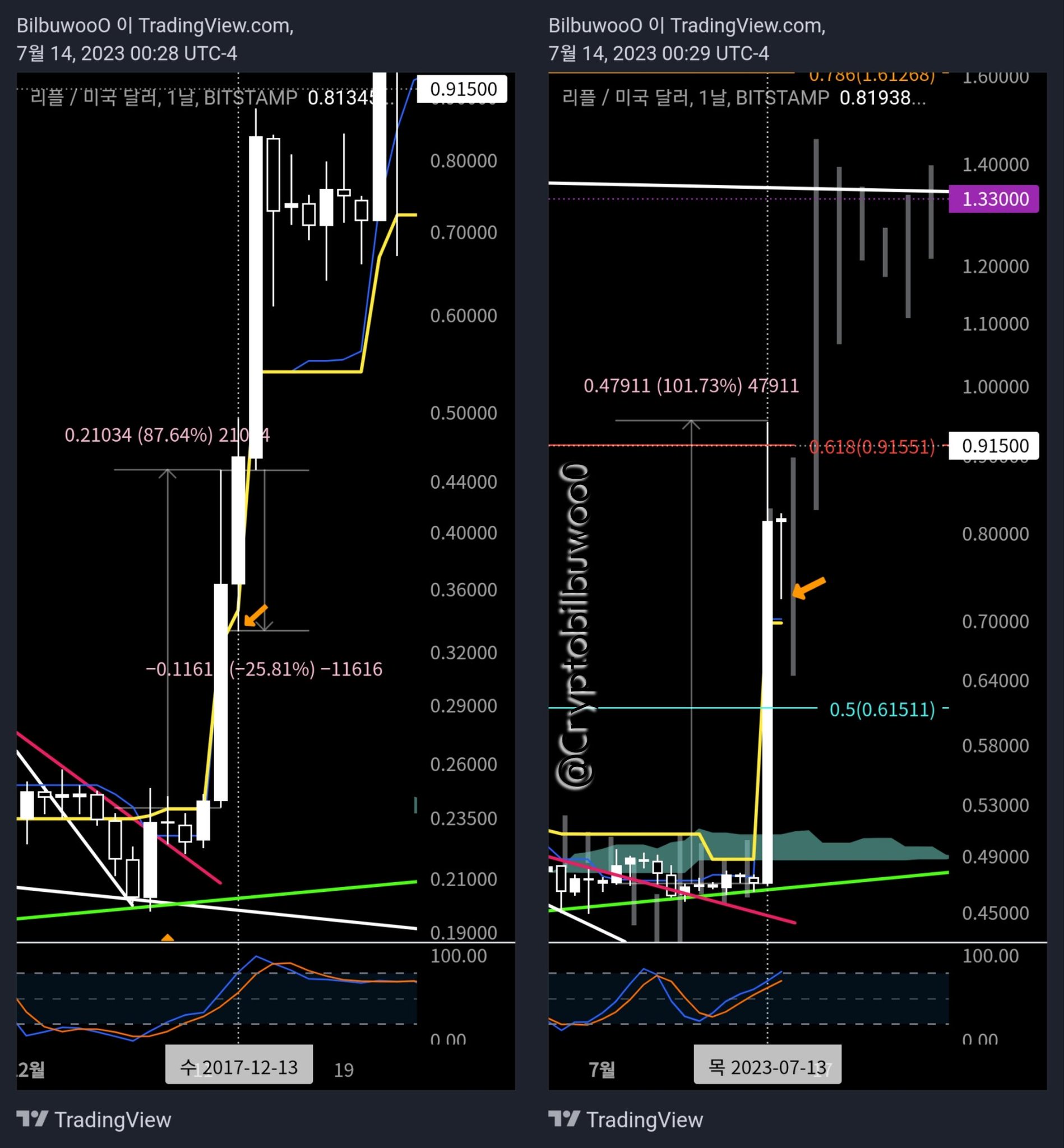Select the purple 1.33000 price level label
The image size is (1064, 1148).
pos(993,198)
